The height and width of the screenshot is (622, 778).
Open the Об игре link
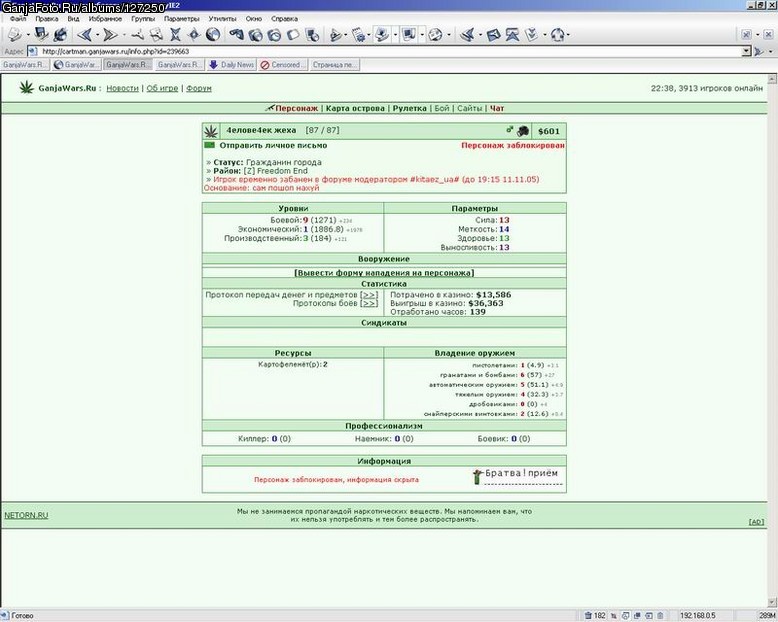[162, 88]
